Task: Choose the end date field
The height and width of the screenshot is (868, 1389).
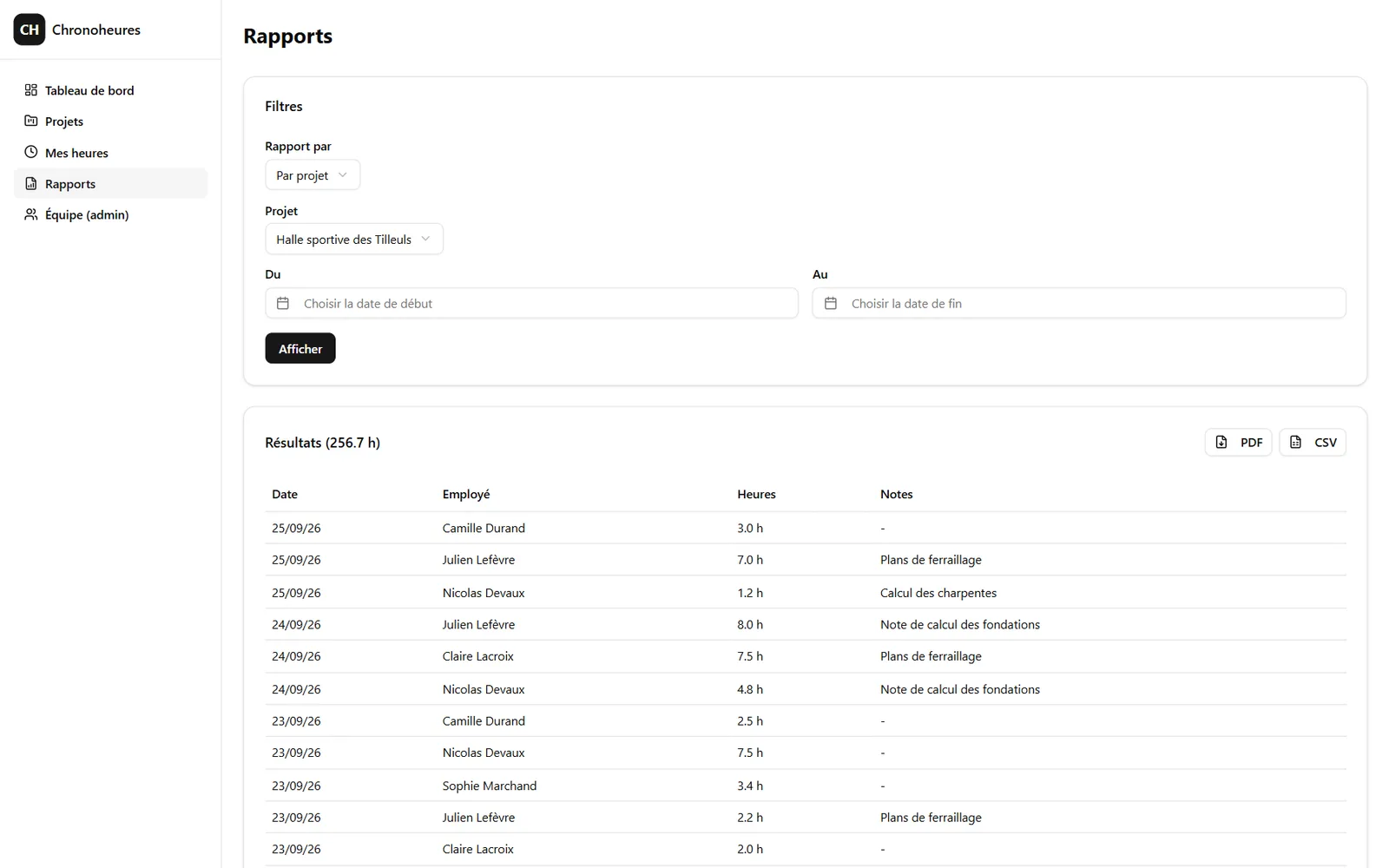Action: 1079,303
